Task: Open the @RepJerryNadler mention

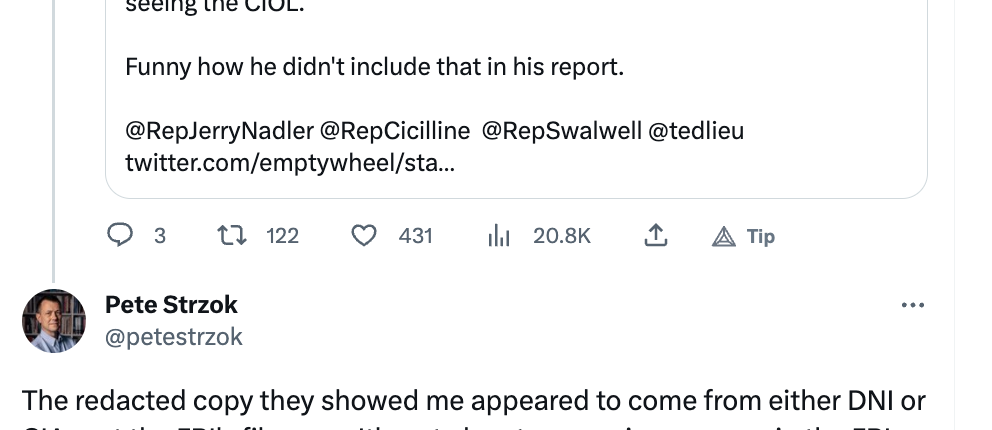Action: pos(218,131)
